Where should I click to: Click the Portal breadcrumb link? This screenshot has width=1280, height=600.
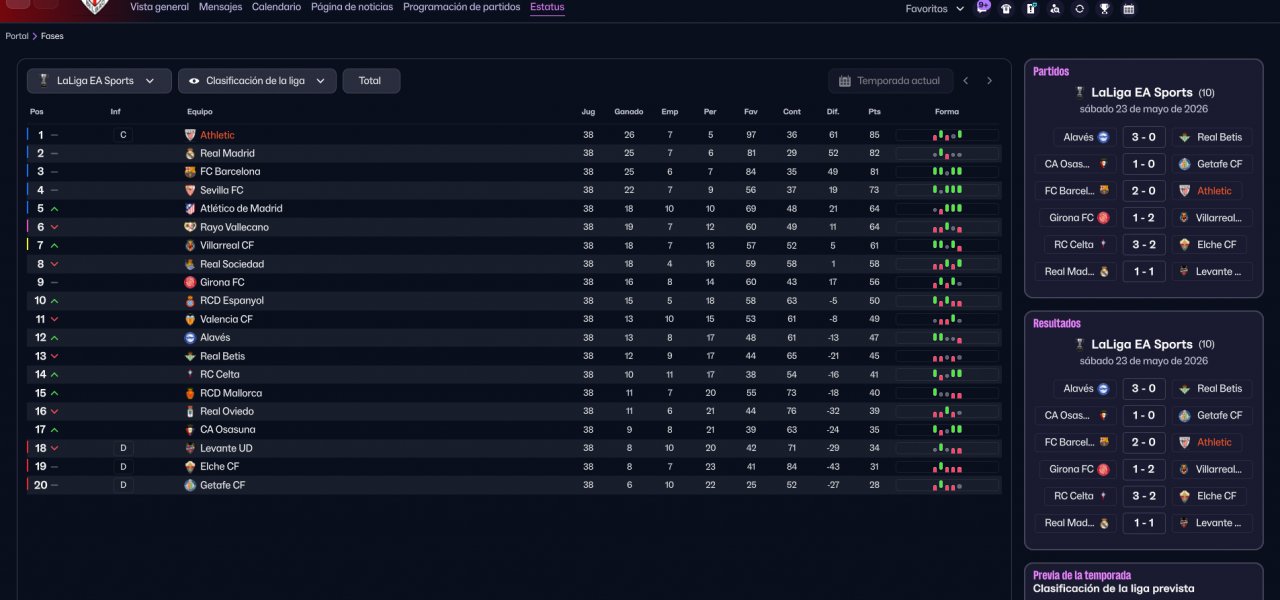pyautogui.click(x=17, y=36)
